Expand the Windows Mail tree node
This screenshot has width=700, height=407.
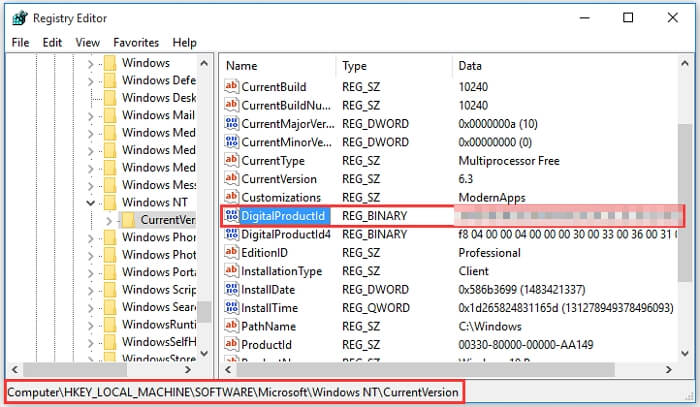[91, 115]
